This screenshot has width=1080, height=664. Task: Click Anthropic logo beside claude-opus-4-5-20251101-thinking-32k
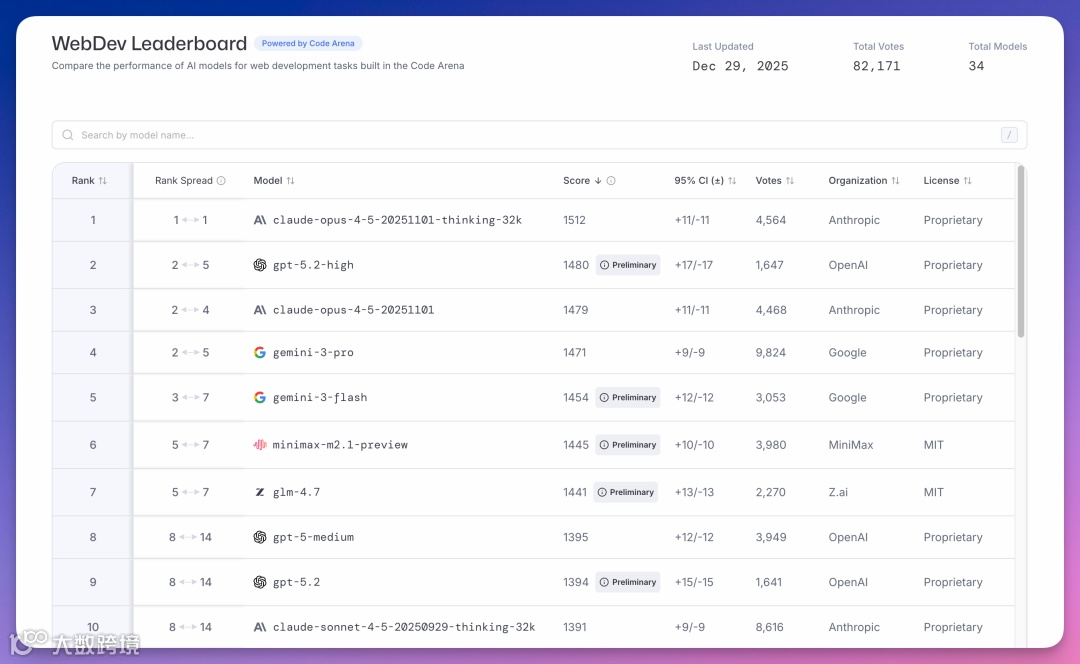pyautogui.click(x=260, y=220)
